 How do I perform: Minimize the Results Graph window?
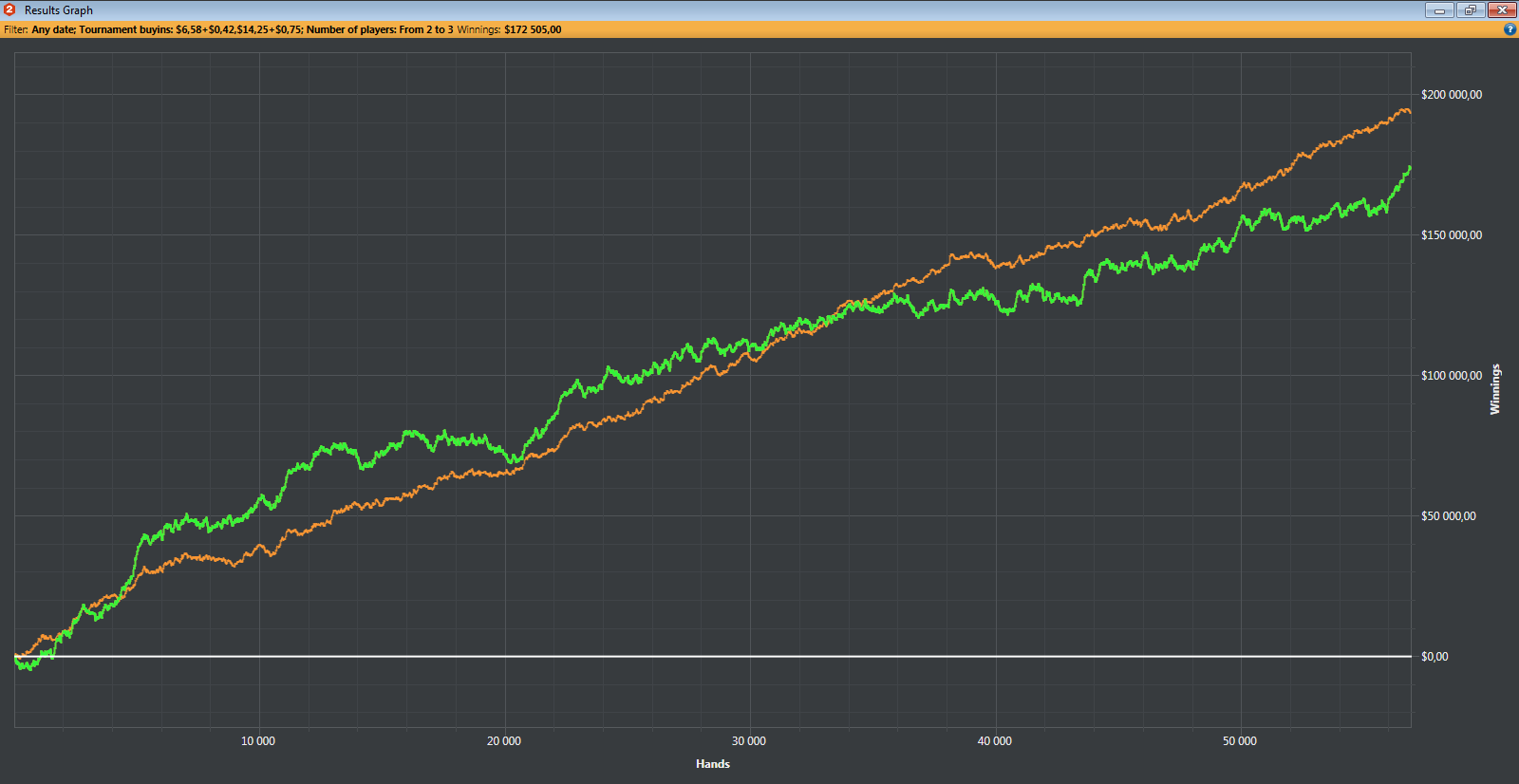point(1439,10)
